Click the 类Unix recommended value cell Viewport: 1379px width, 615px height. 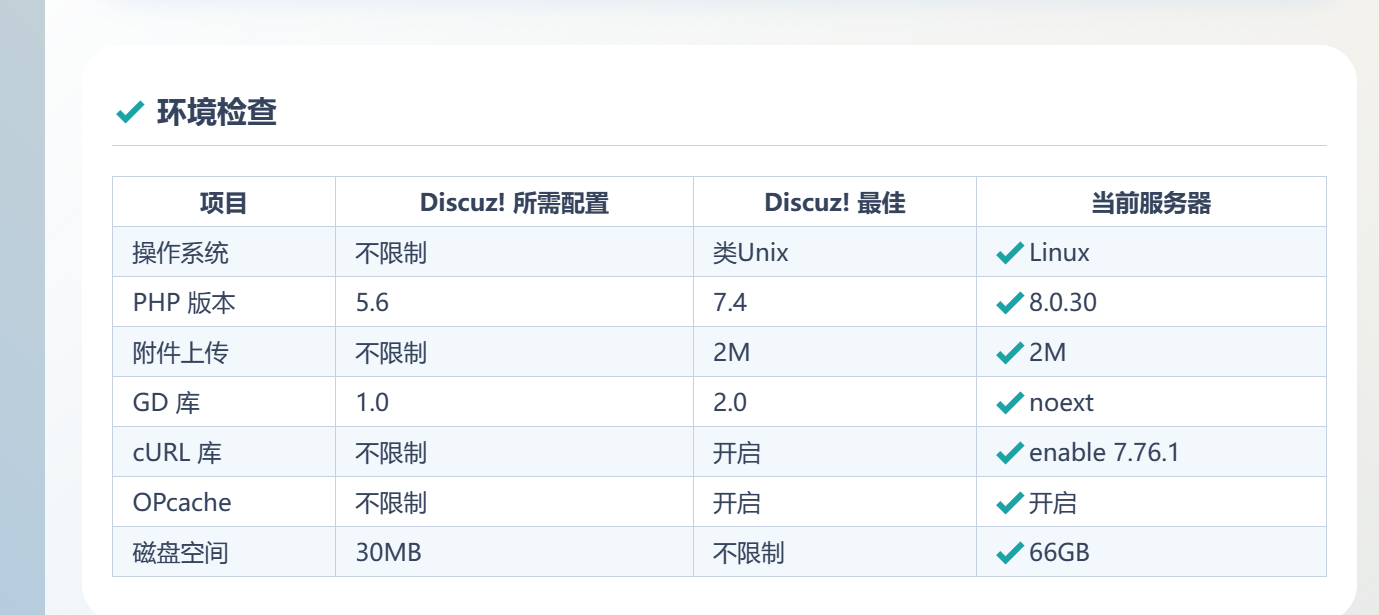[751, 253]
